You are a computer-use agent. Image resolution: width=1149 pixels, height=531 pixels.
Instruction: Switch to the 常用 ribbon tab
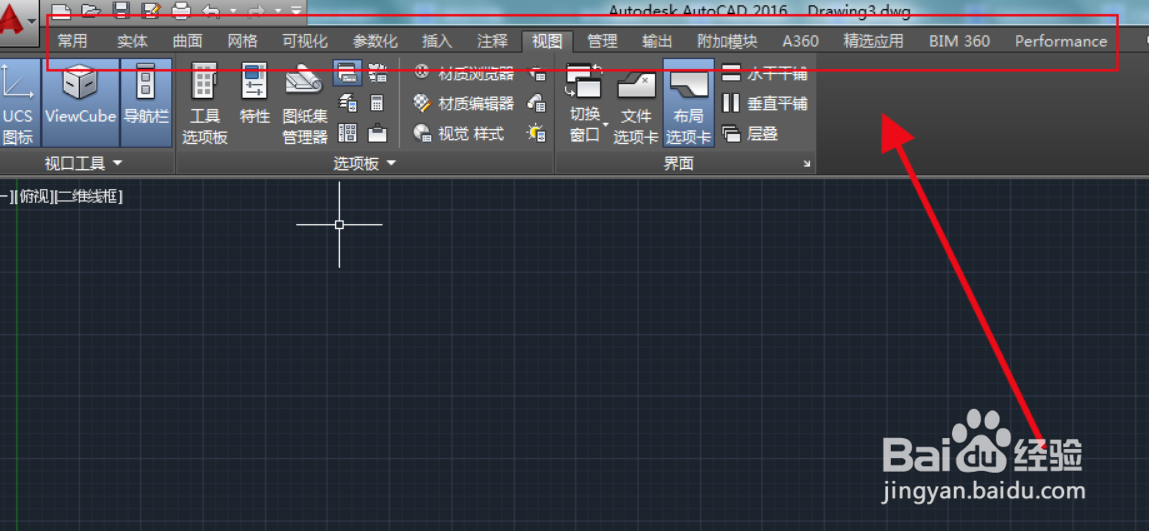(72, 41)
